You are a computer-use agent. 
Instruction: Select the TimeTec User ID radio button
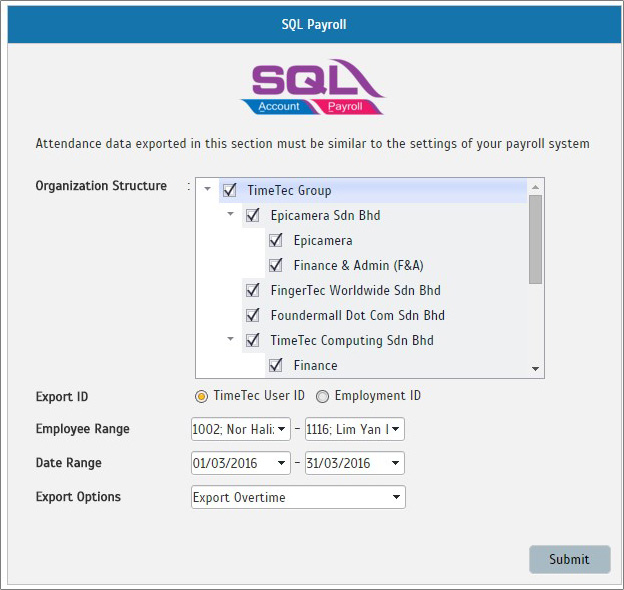point(201,396)
